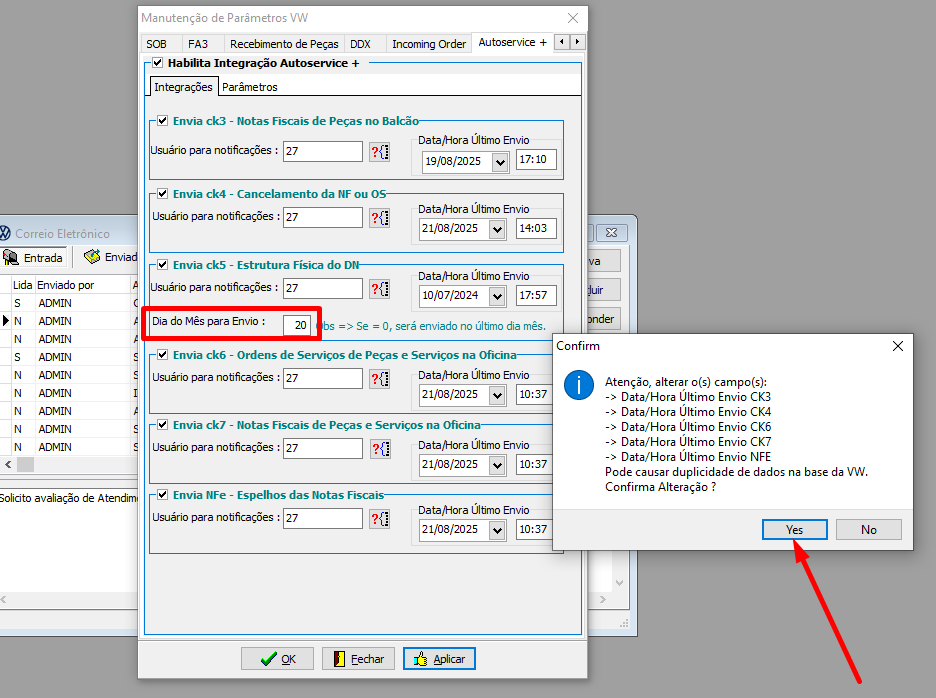Open user lookup icon for ck4 notifications
The width and height of the screenshot is (936, 698).
click(x=380, y=218)
